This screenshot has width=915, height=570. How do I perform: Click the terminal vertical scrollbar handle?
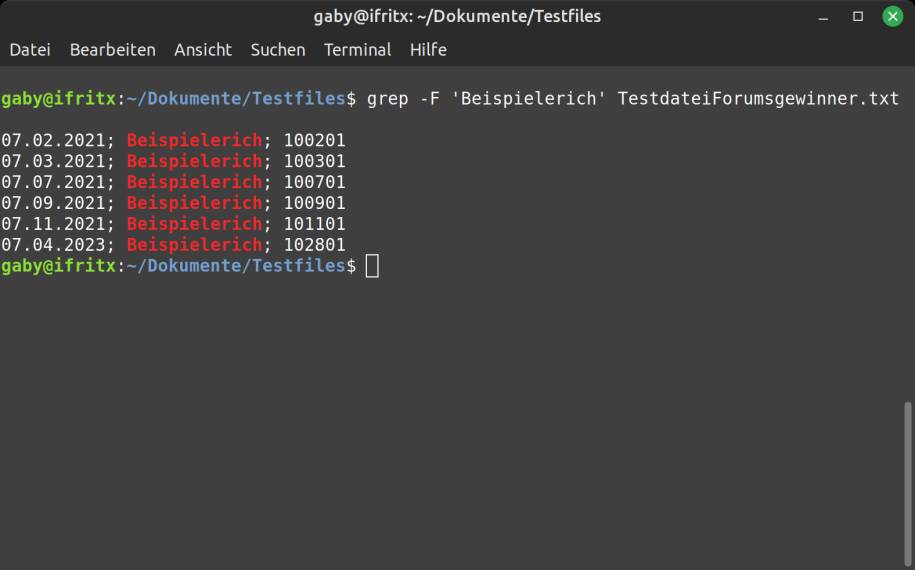click(907, 478)
